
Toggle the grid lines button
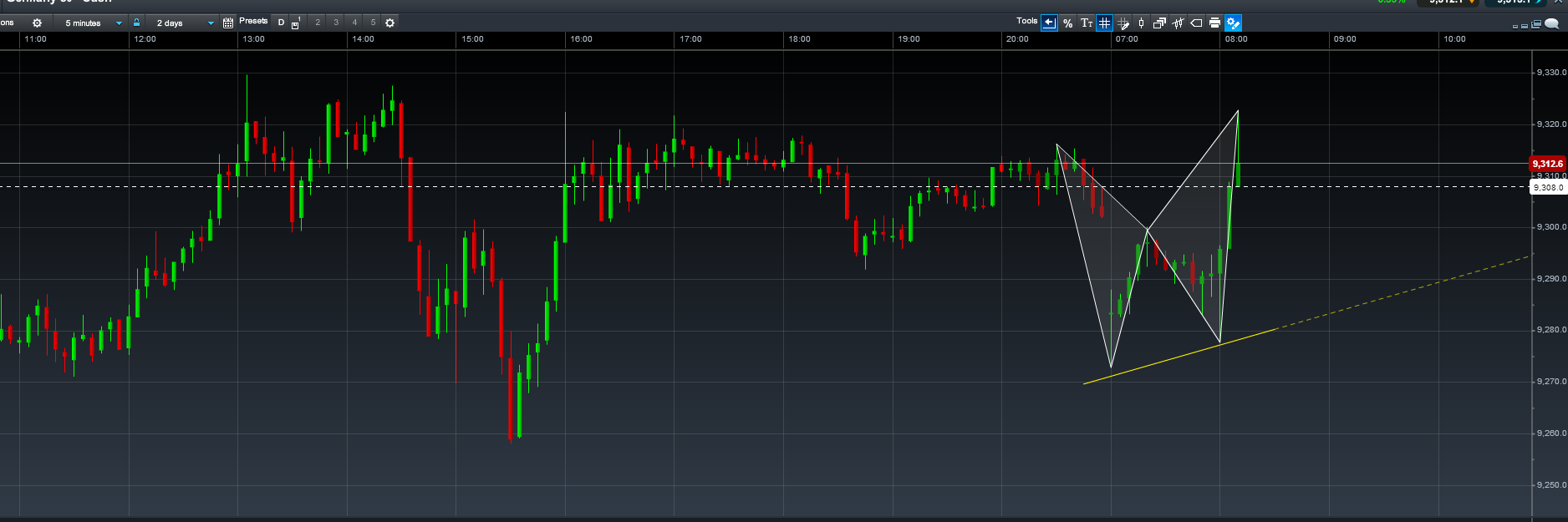(1104, 23)
